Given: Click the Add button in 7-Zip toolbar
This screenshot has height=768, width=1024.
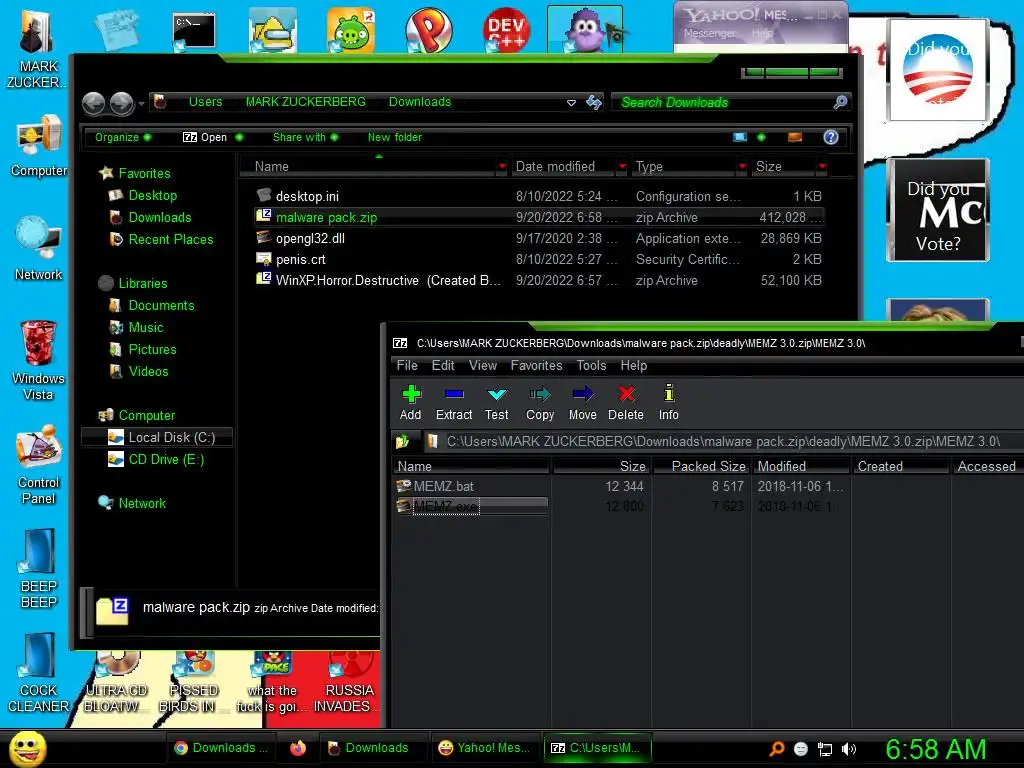Looking at the screenshot, I should tap(411, 402).
